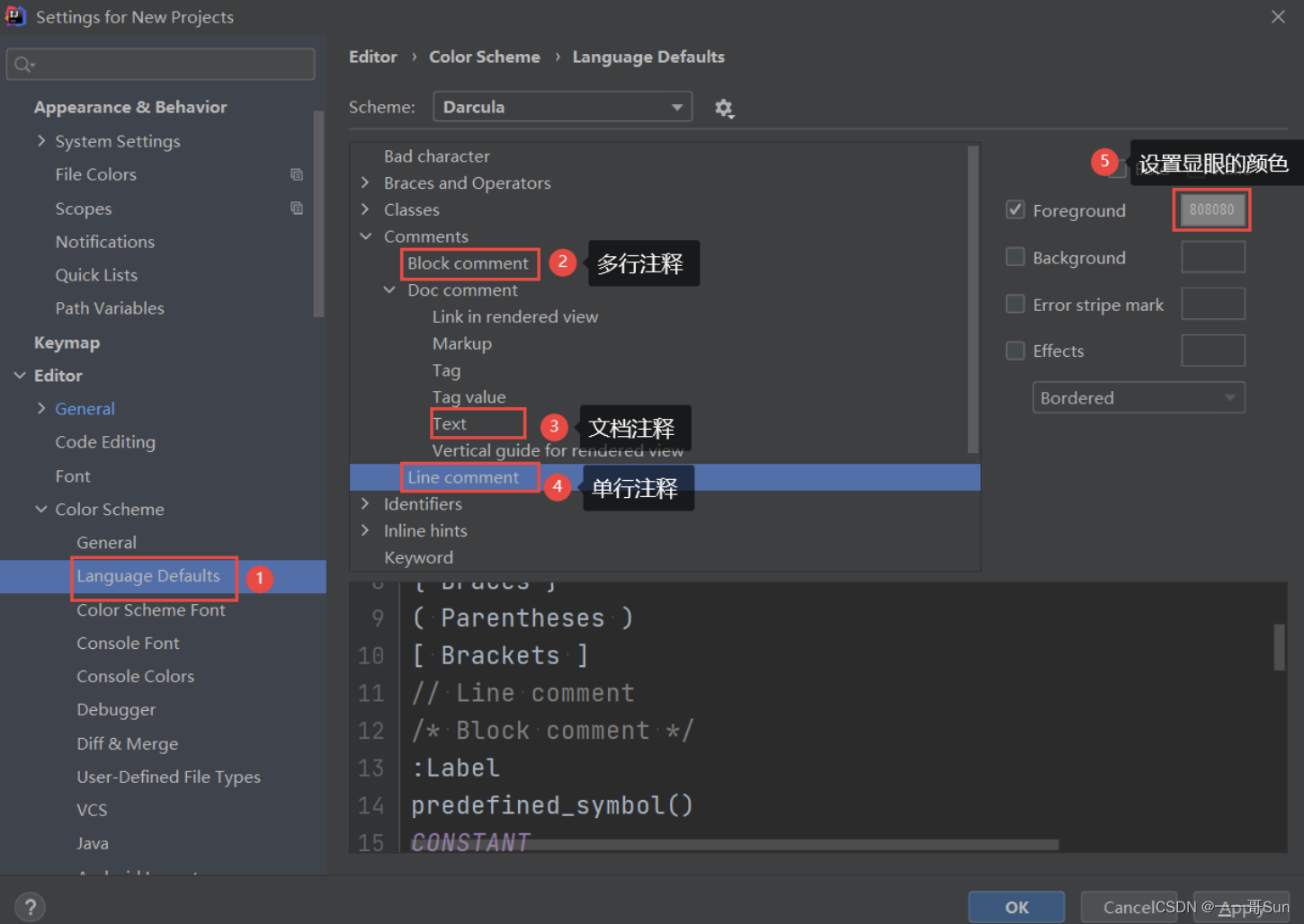
Task: Open Font settings page
Action: pos(73,476)
